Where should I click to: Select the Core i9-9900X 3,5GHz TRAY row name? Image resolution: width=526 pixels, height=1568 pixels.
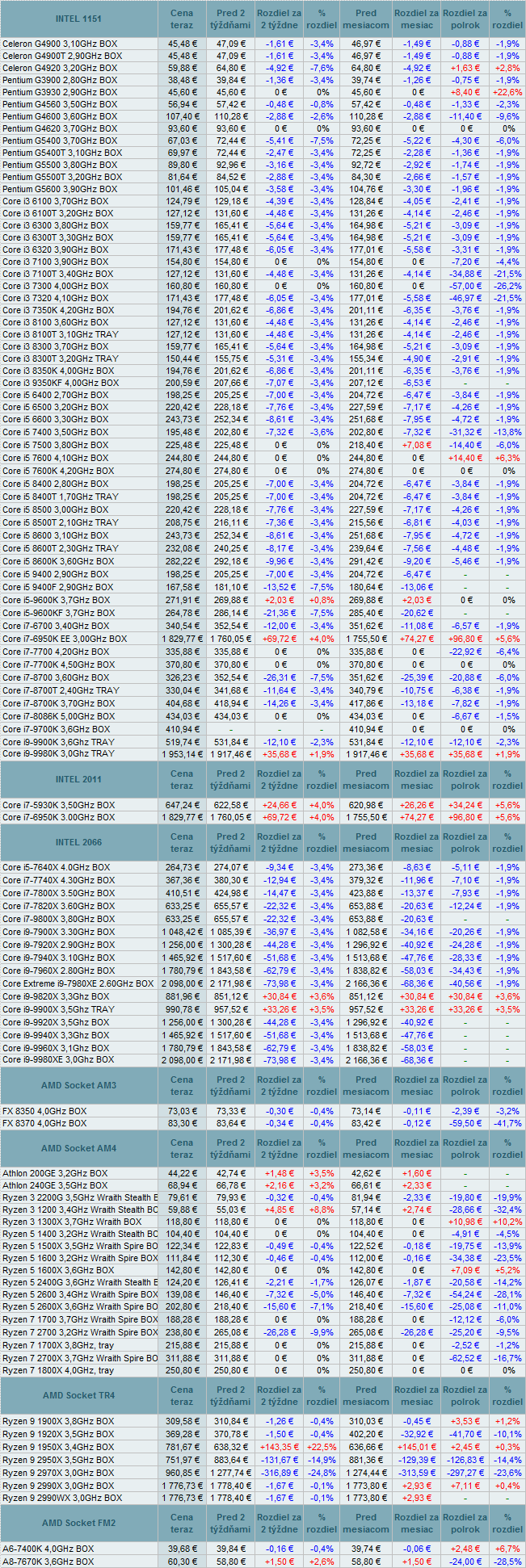click(x=58, y=1010)
